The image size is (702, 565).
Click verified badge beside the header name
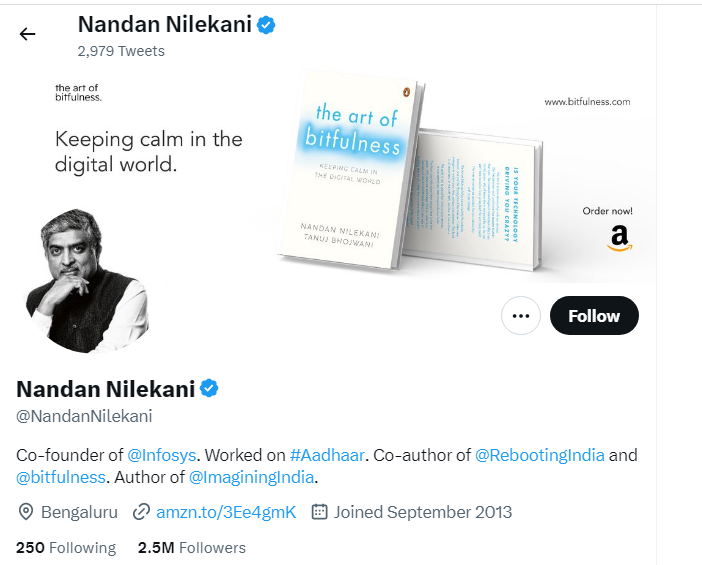(x=266, y=25)
